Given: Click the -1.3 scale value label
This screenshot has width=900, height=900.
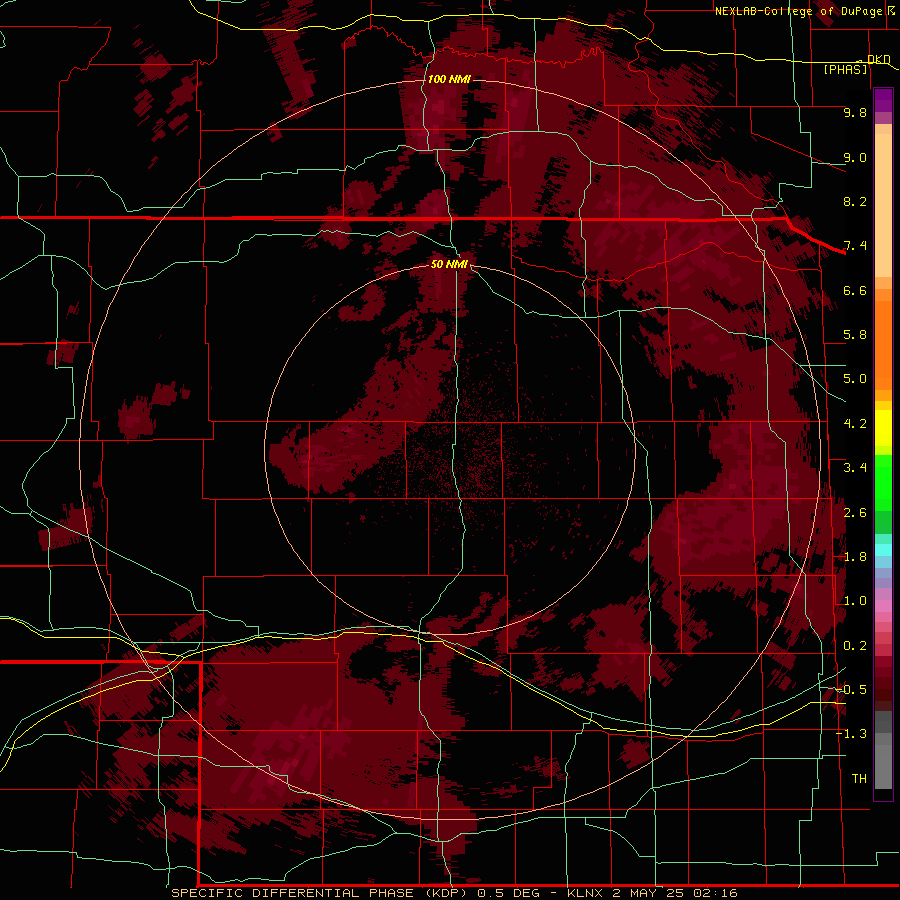Looking at the screenshot, I should [x=851, y=734].
